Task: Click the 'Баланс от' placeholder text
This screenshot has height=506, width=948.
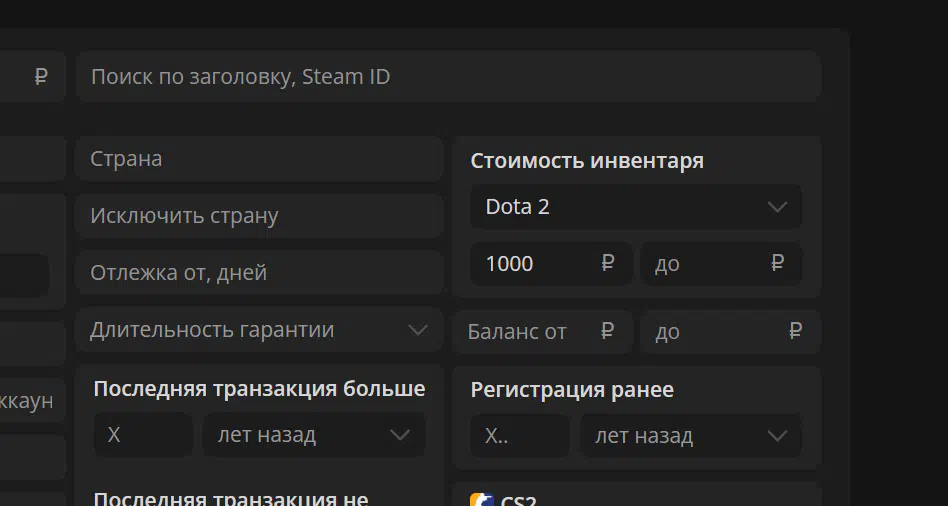Action: 517,332
